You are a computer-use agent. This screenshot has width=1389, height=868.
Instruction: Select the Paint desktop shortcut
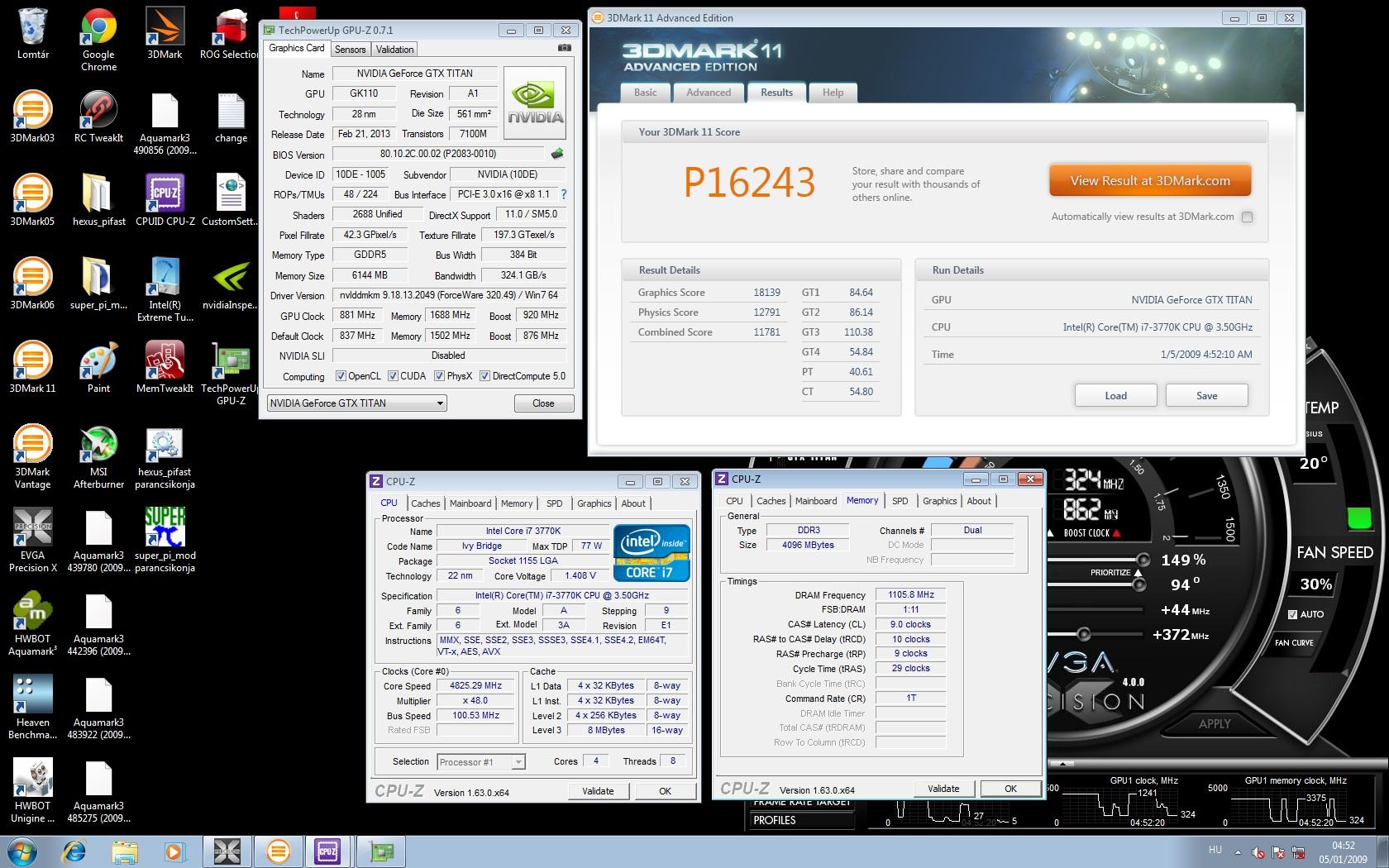[98, 367]
